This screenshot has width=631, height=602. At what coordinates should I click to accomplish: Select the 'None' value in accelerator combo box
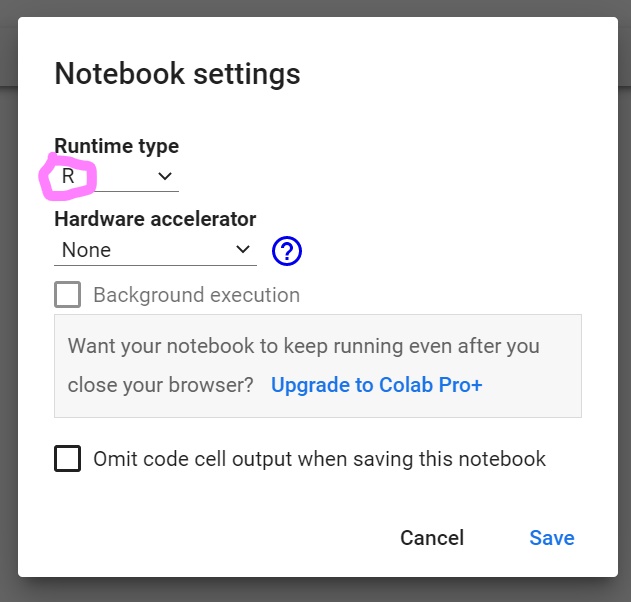pos(87,250)
